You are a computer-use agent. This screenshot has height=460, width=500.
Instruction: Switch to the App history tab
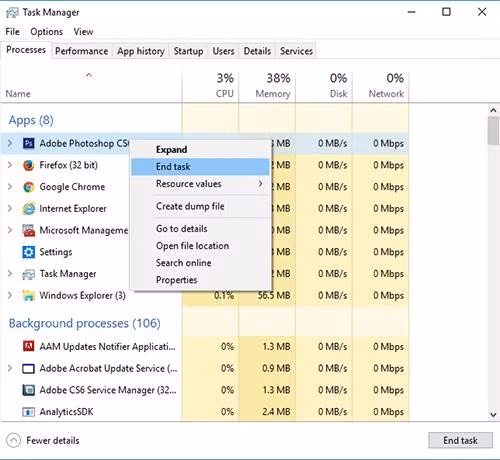(141, 51)
